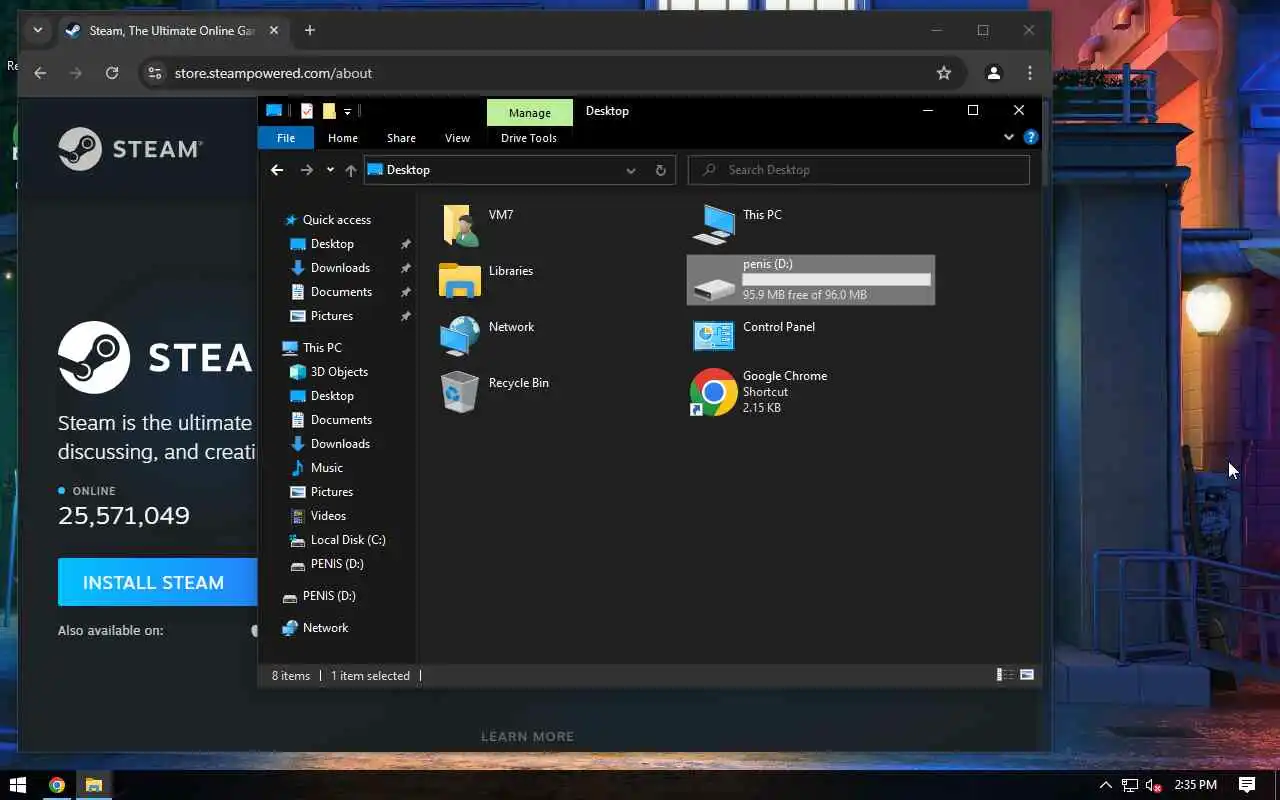Select the VM7 user folder icon
The height and width of the screenshot is (800, 1280).
[460, 225]
